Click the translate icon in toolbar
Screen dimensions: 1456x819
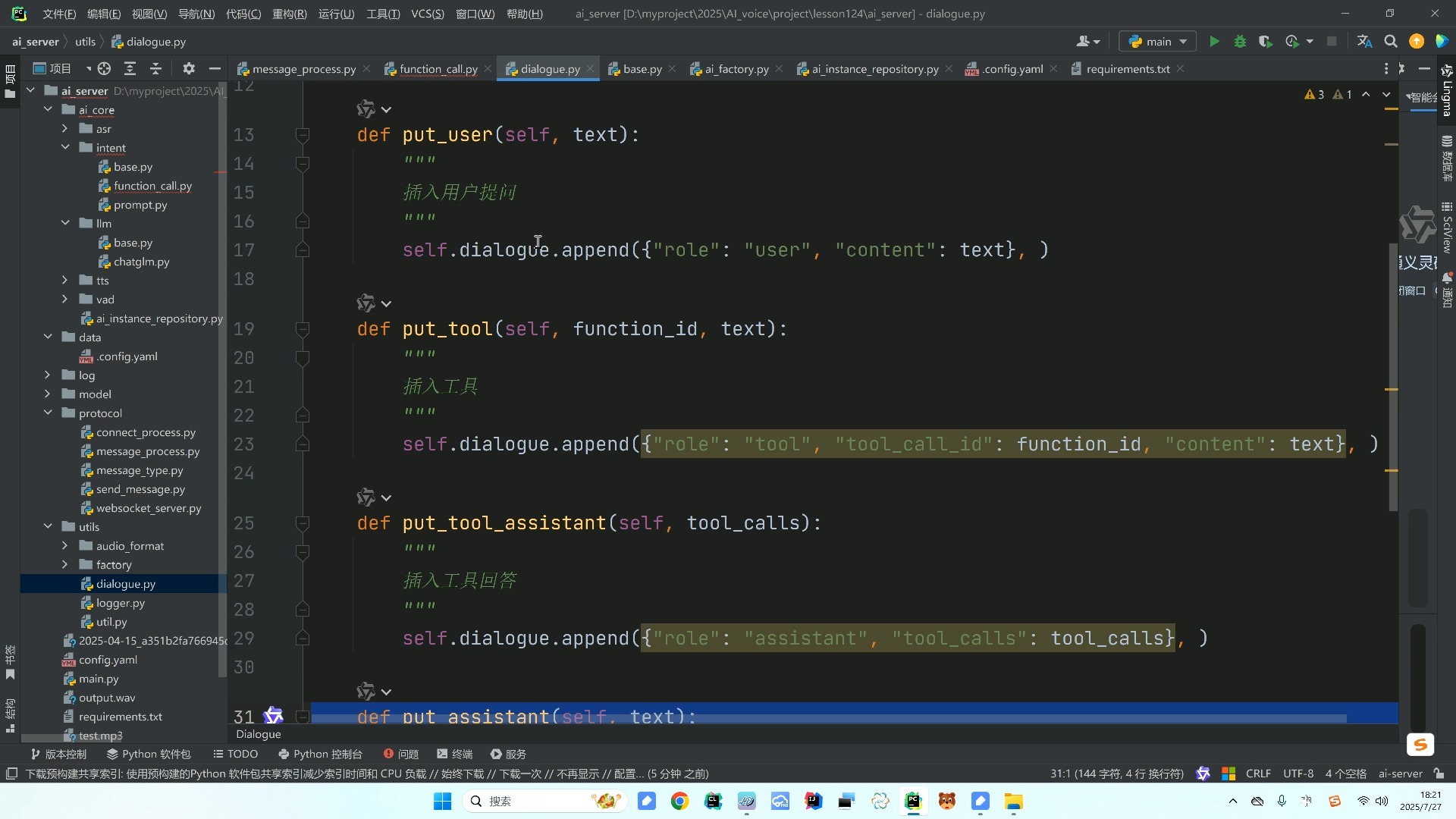pyautogui.click(x=1364, y=42)
